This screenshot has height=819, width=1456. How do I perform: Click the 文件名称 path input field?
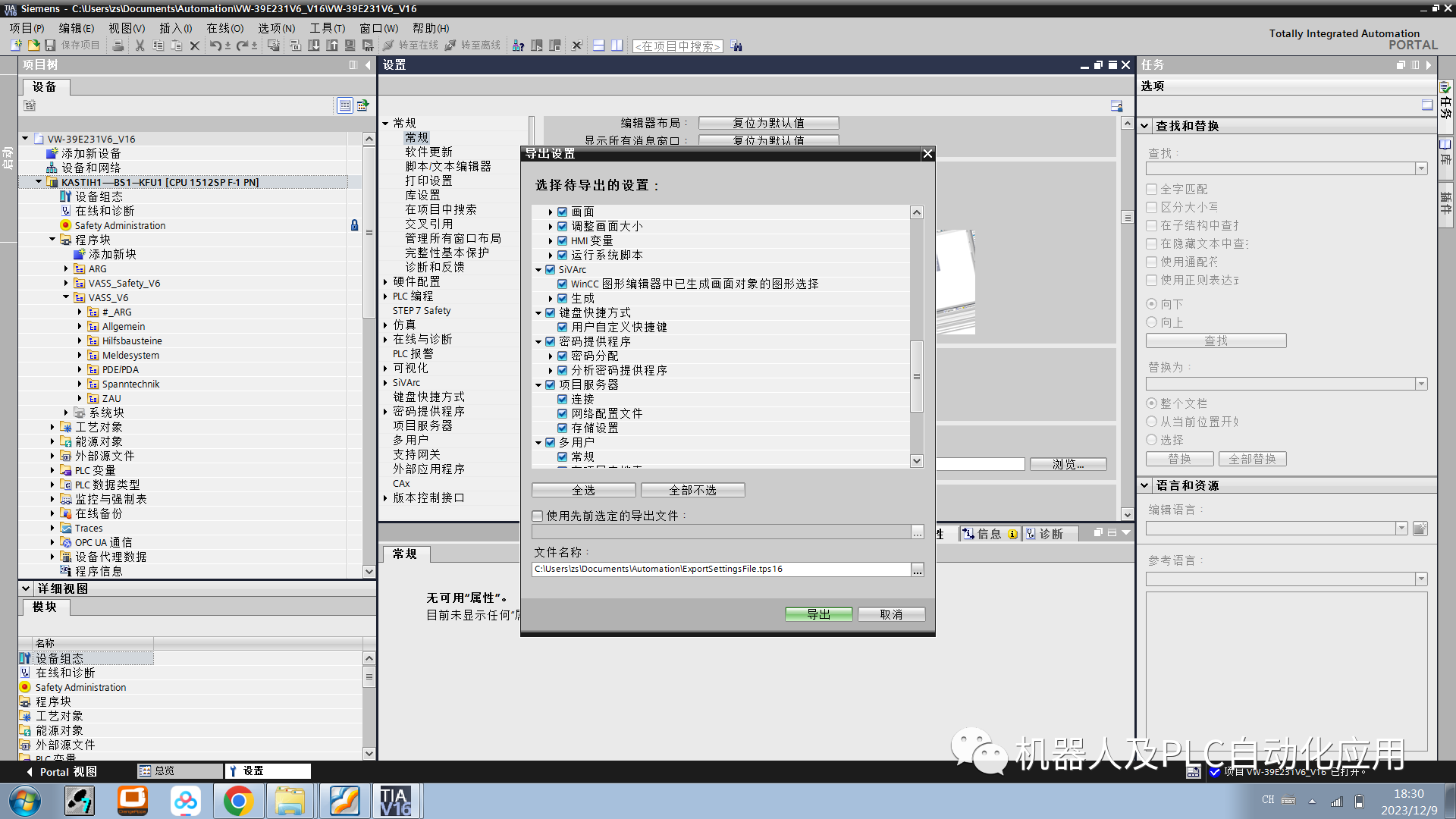pos(721,570)
